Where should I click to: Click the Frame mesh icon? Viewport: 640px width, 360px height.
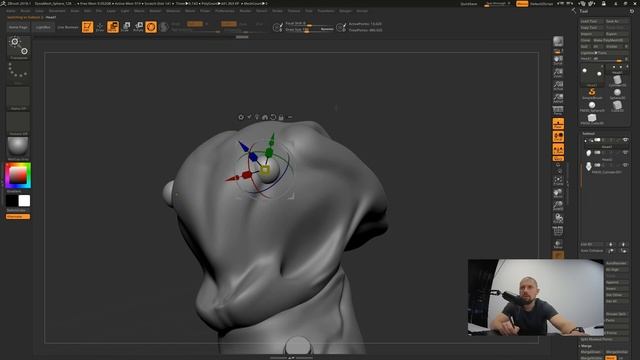coord(558,180)
